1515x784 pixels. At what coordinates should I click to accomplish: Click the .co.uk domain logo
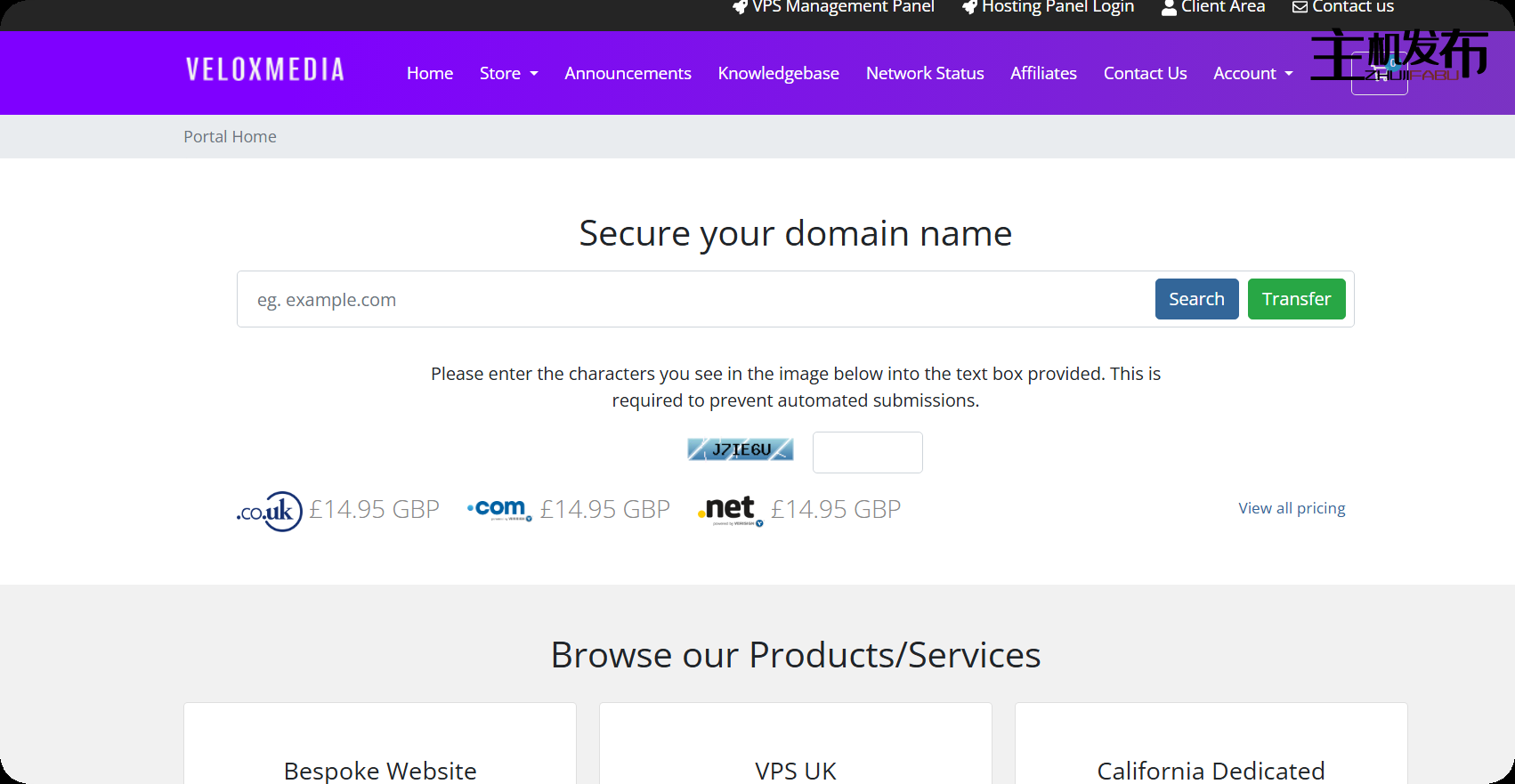pos(269,511)
